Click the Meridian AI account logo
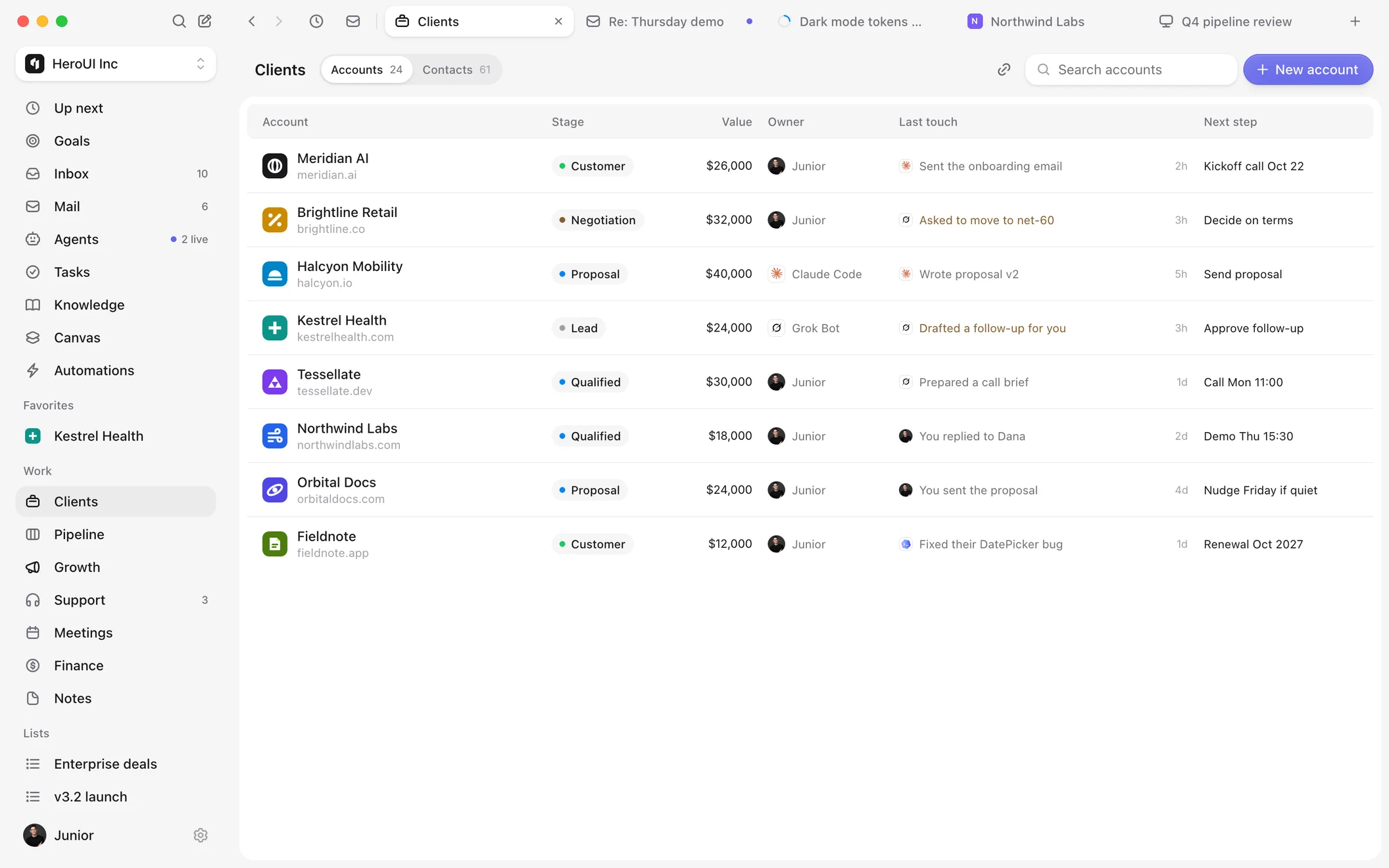Viewport: 1389px width, 868px height. point(275,166)
